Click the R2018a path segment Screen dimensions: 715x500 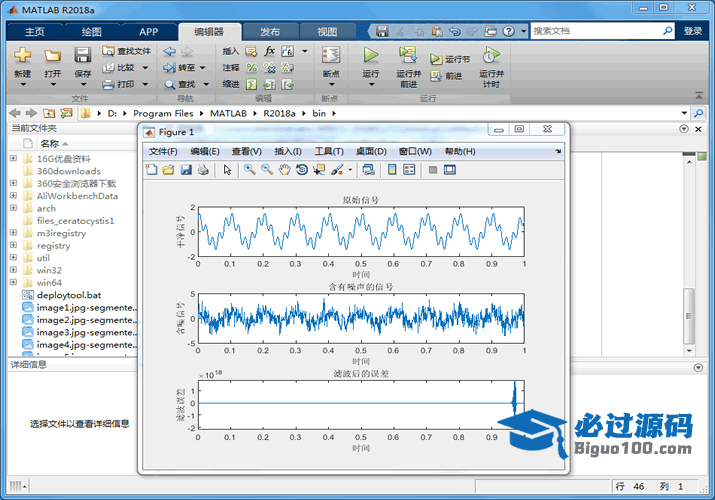[x=279, y=113]
